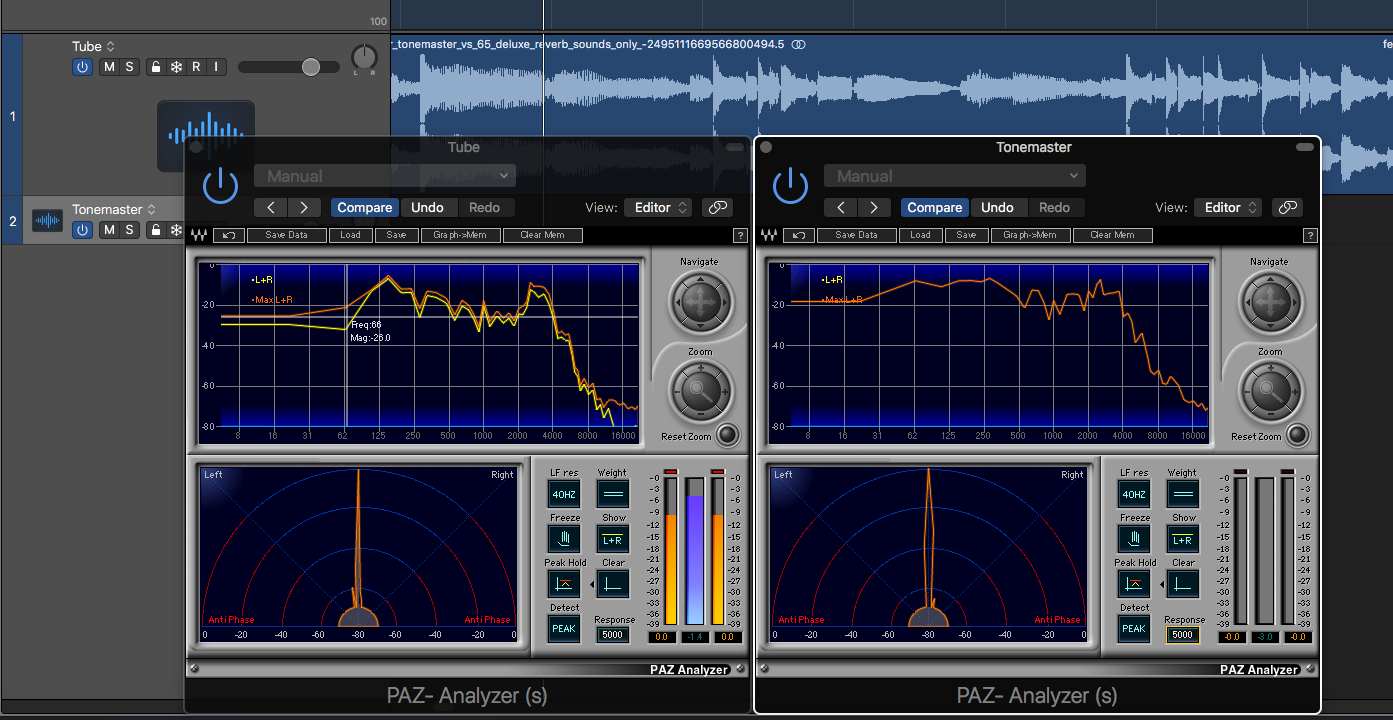The image size is (1393, 720).
Task: Toggle Peak Hold in Tonemaster analyzer
Action: (x=1134, y=583)
